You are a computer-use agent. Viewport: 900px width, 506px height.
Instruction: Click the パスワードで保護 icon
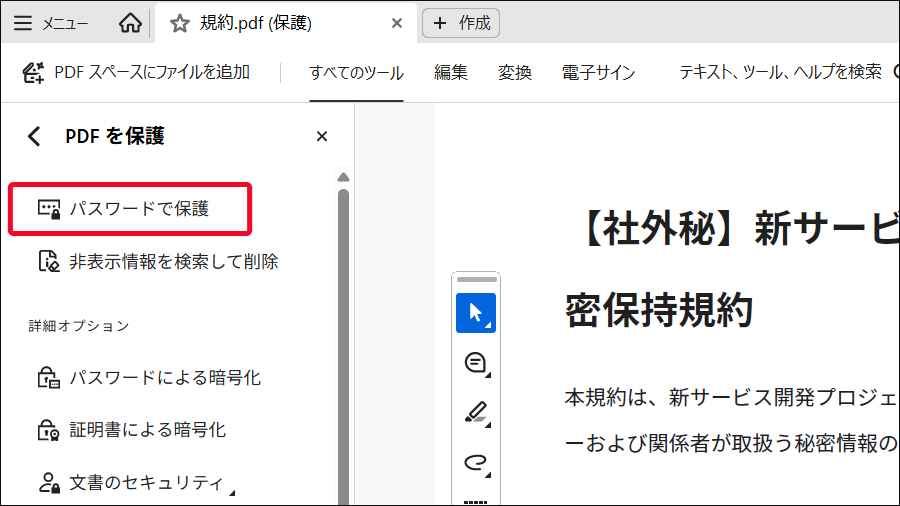49,209
